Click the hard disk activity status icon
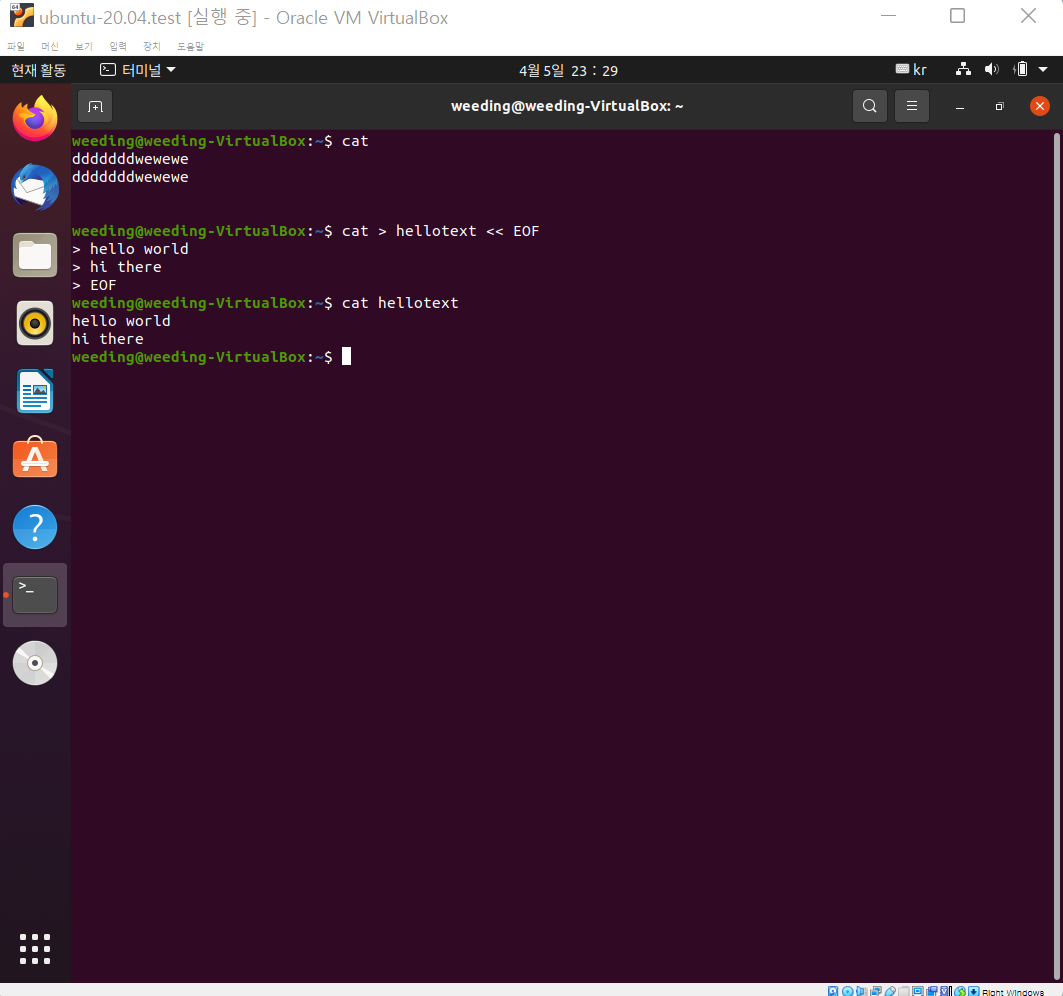 [x=833, y=991]
